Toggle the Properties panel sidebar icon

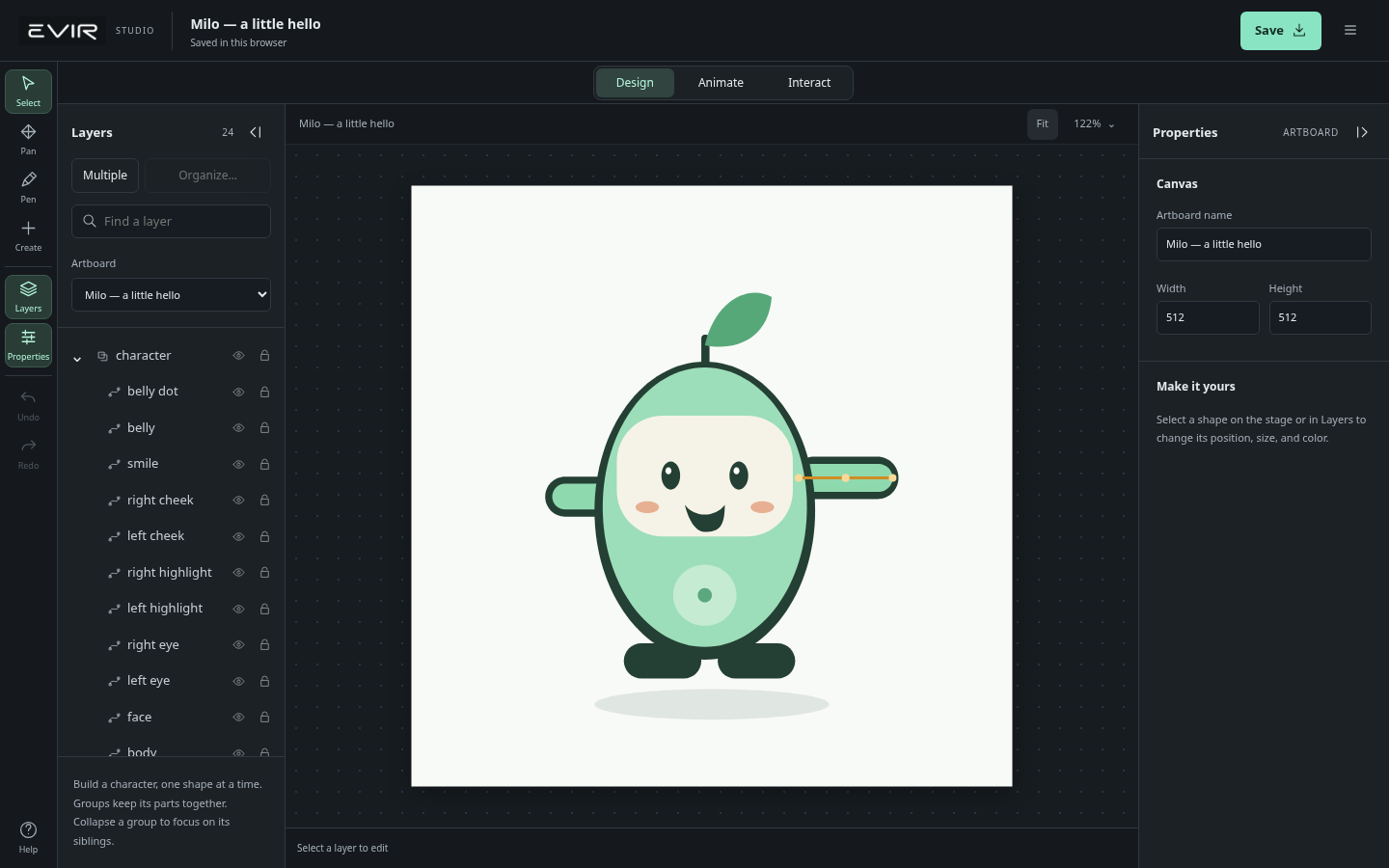click(28, 345)
